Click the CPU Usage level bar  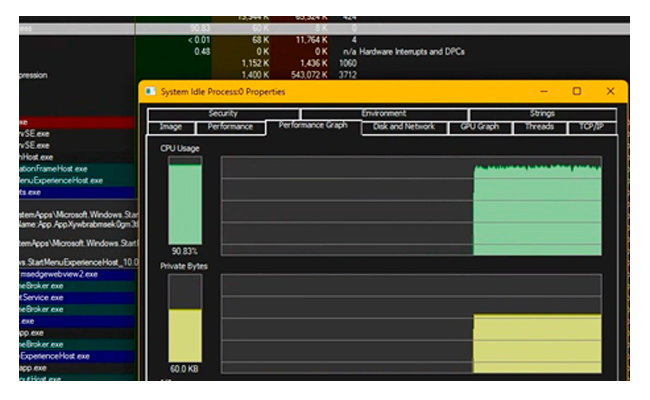[x=185, y=201]
